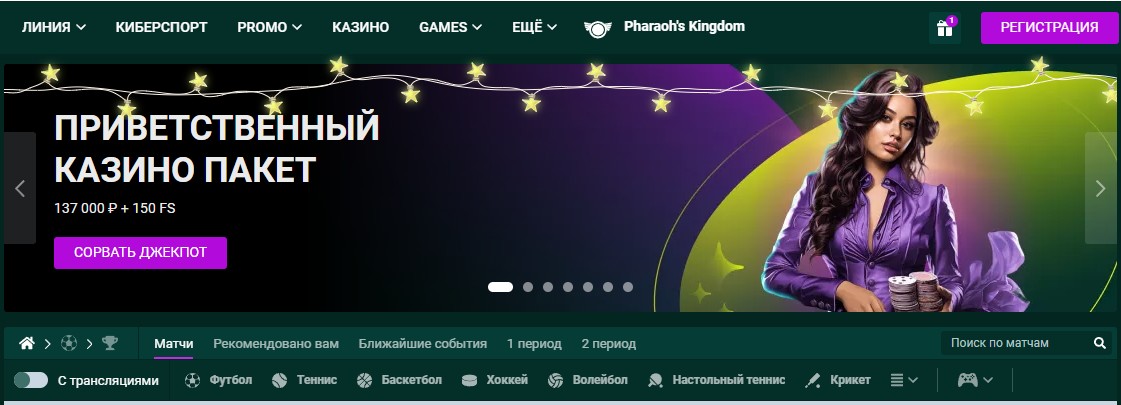1121x405 pixels.
Task: Open the КАЗИНО menu item
Action: click(x=360, y=27)
